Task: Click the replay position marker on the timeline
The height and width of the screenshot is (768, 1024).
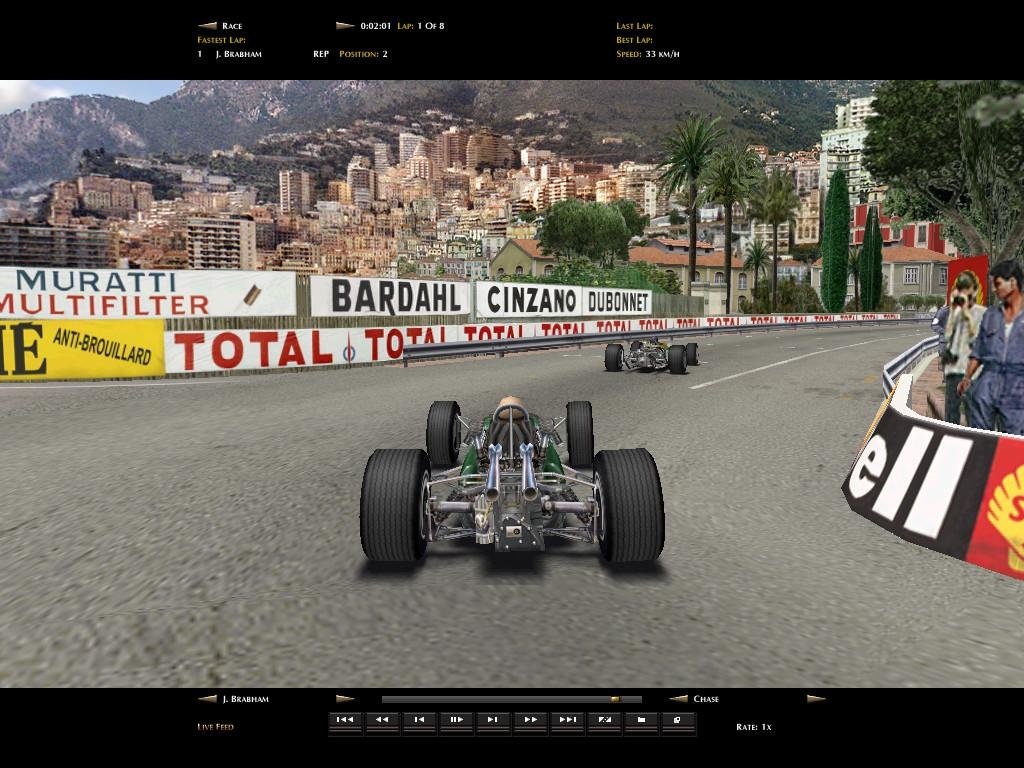Action: coord(615,699)
